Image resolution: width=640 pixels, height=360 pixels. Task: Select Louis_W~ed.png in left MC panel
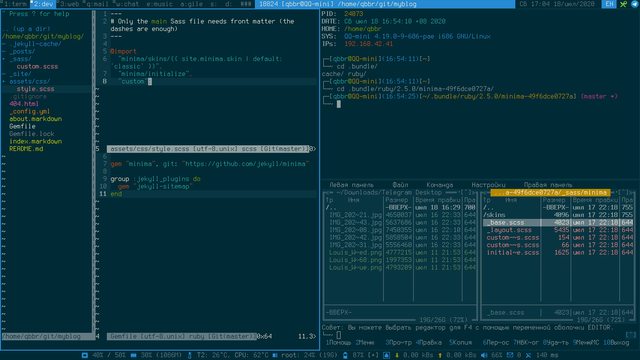355,252
